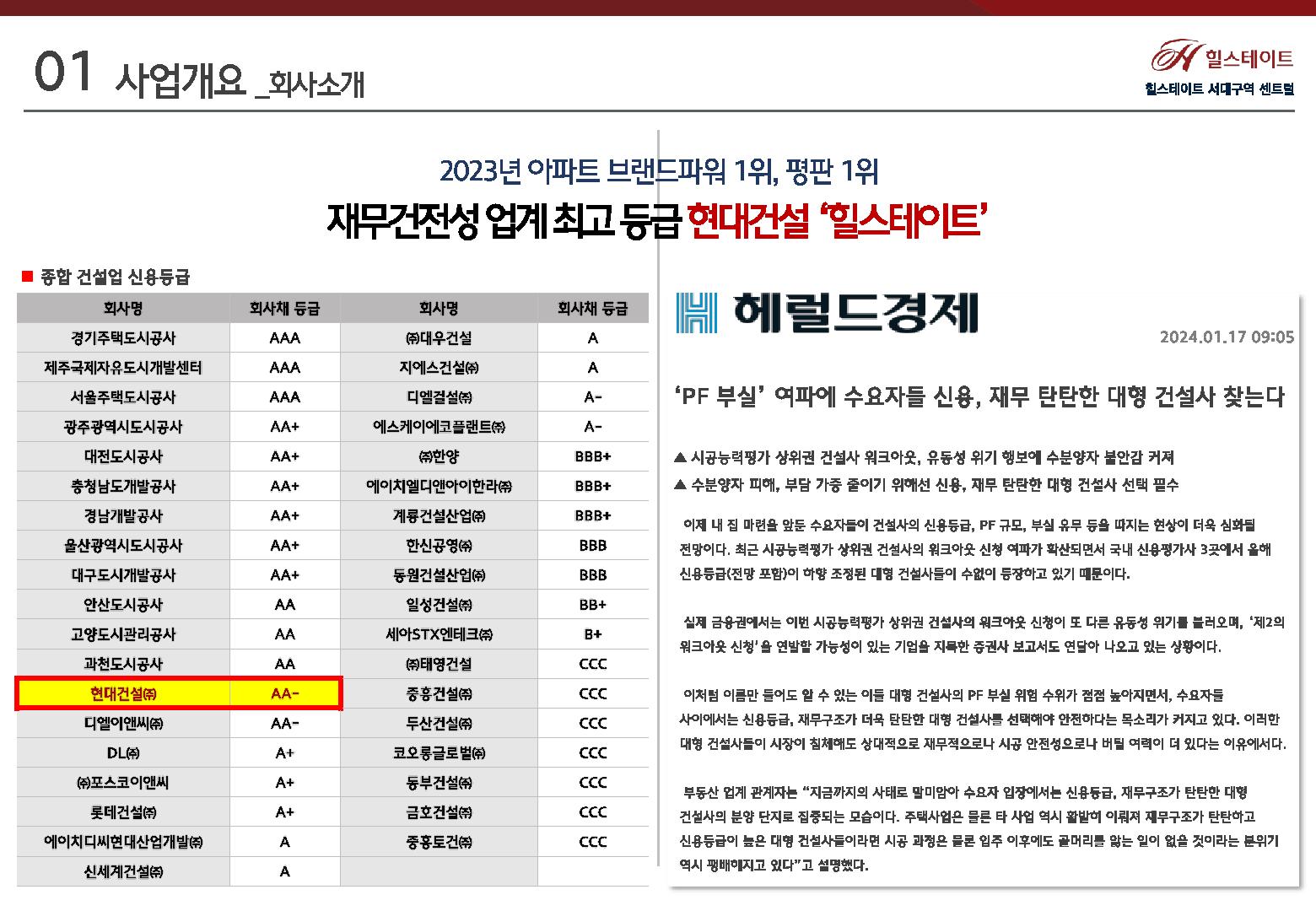Click the 헤럴드경제 newspaper name
The width and height of the screenshot is (1316, 911).
point(856,311)
